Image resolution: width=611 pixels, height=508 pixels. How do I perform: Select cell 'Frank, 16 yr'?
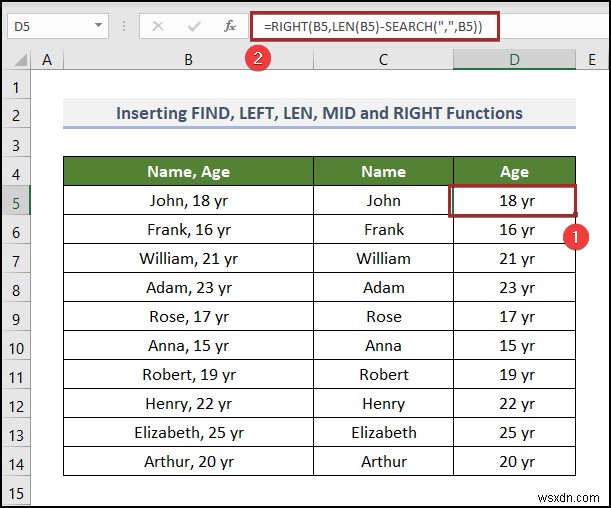[189, 229]
